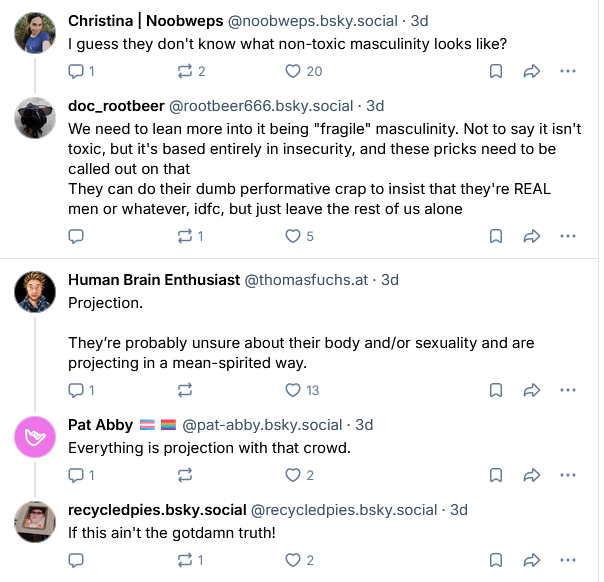Share Christina Noobweps's post
604x582 pixels.
point(532,71)
